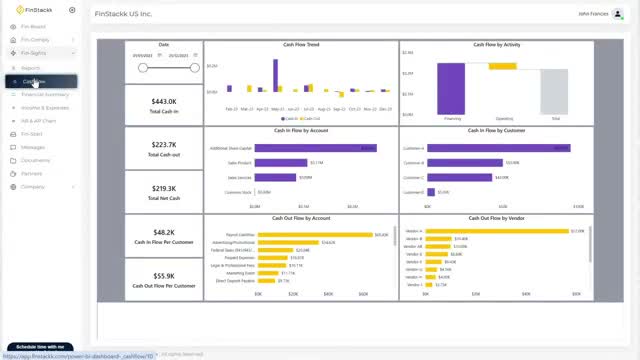Click the Sales Product bar
The width and height of the screenshot is (640, 360).
click(x=281, y=163)
